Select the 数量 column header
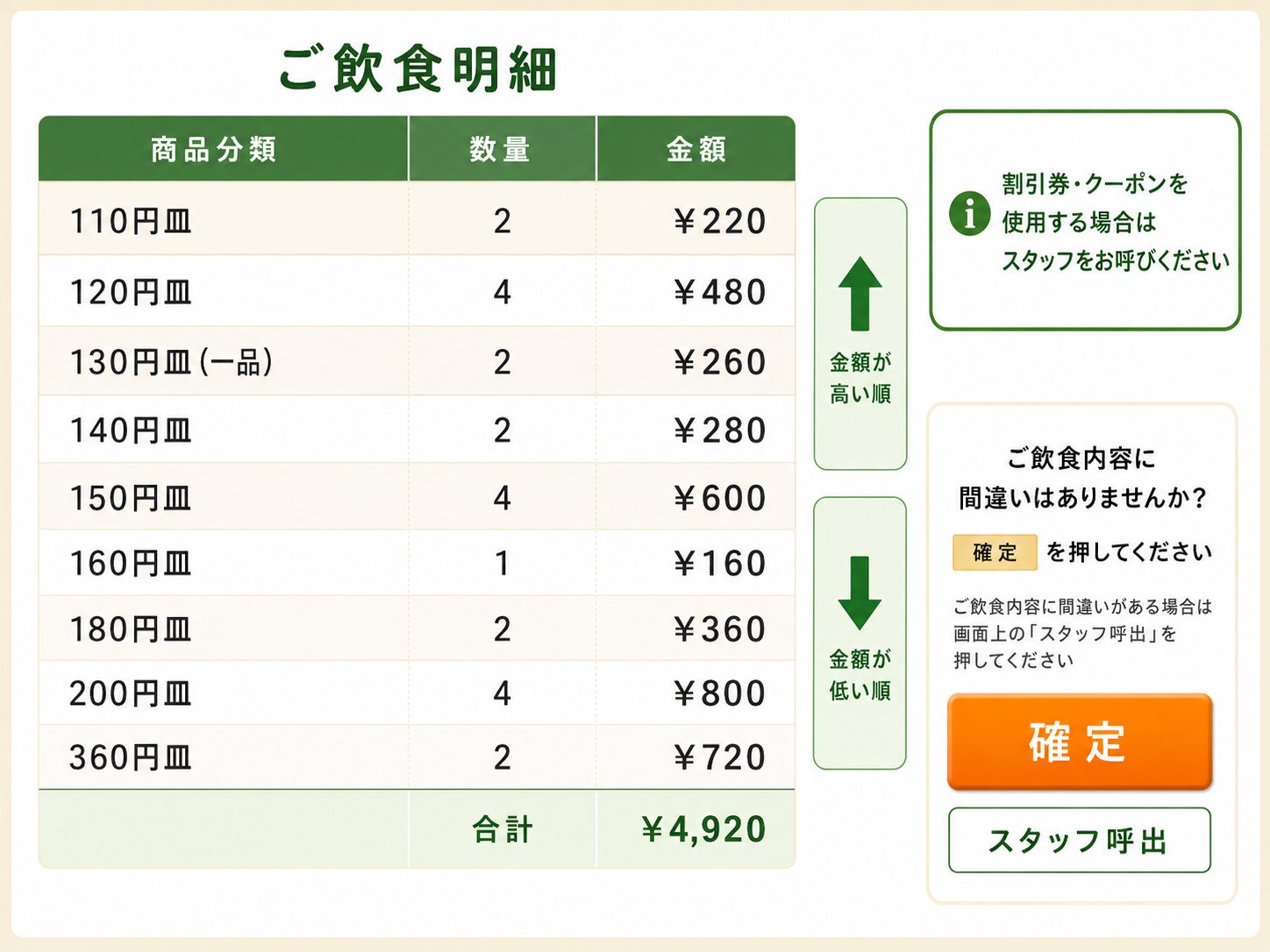Screen dimensions: 1270x952 point(502,149)
